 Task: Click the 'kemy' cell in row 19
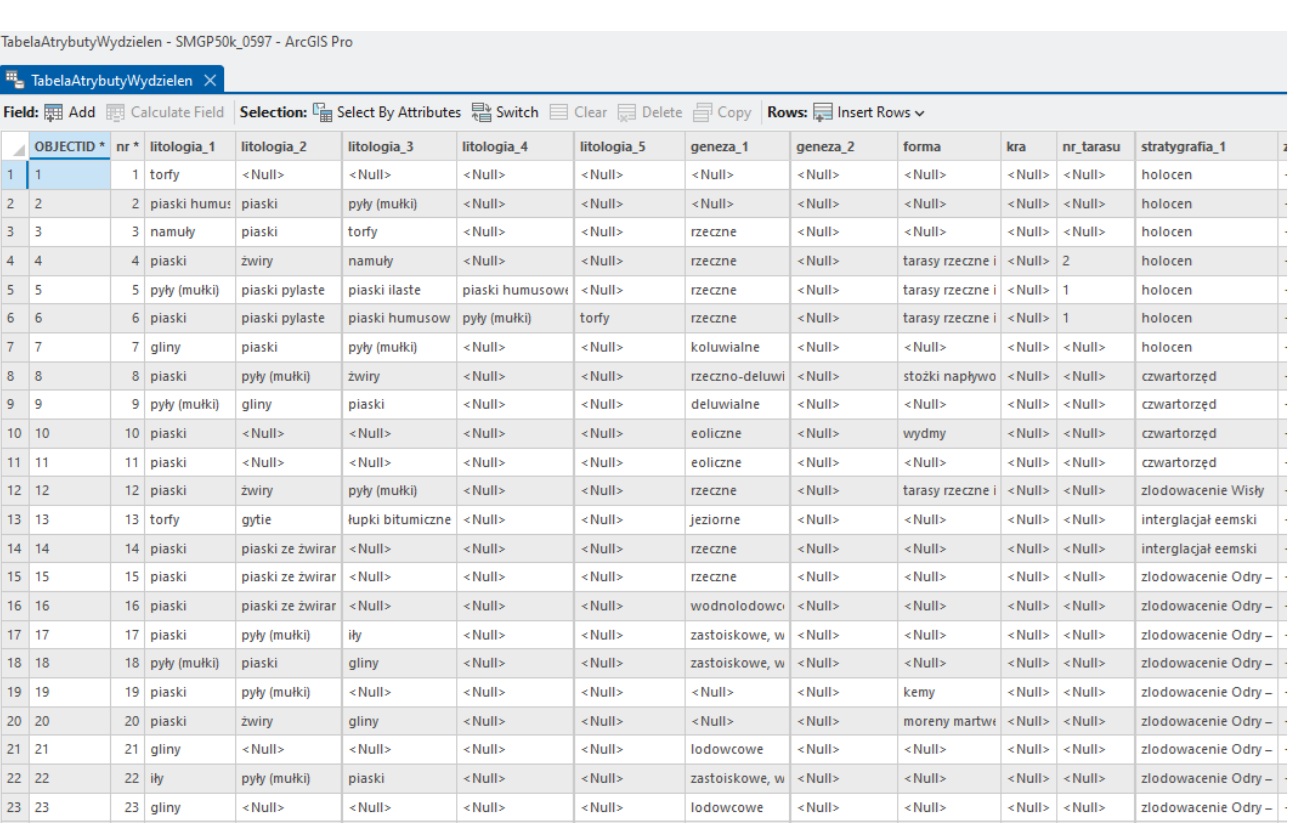(x=950, y=692)
